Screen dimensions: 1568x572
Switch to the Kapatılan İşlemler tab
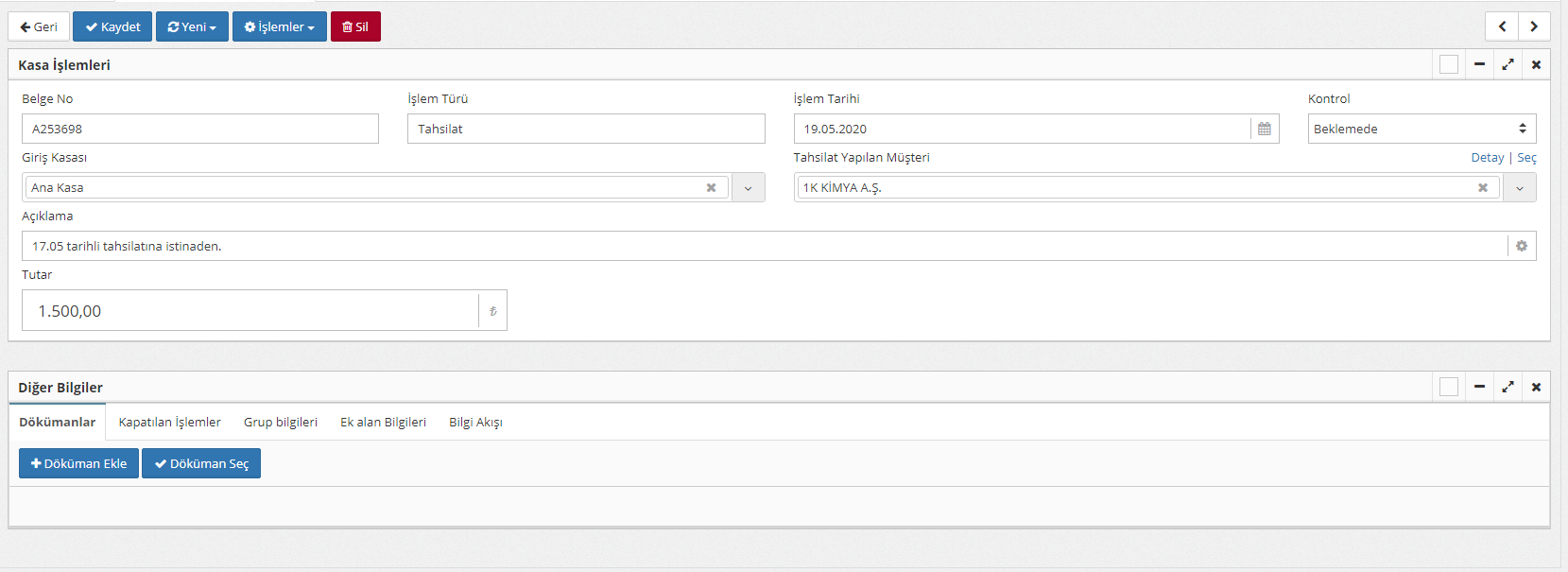click(x=169, y=422)
